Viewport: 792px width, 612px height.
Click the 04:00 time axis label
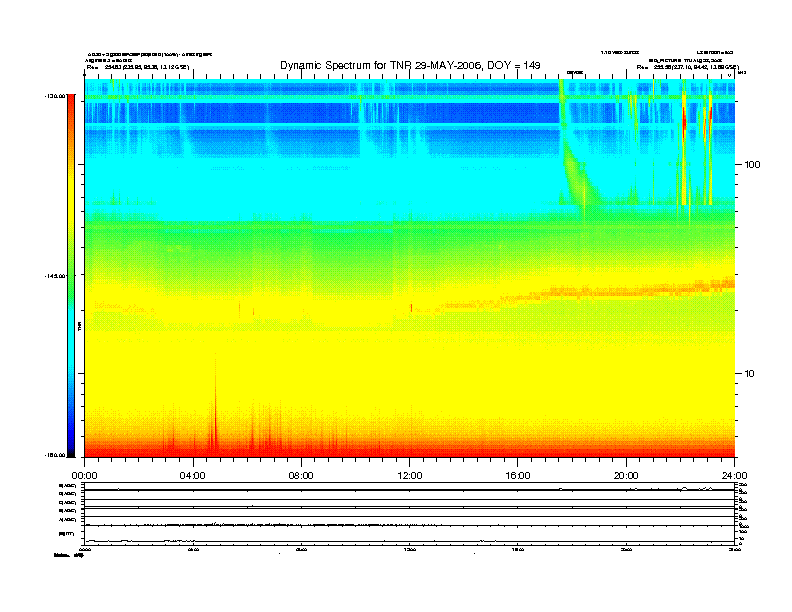click(192, 476)
